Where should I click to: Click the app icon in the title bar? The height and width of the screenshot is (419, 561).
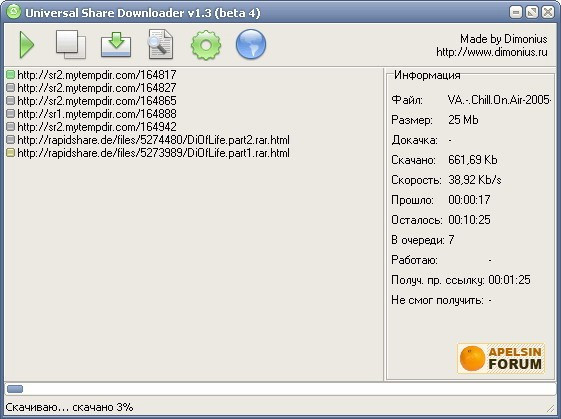[14, 13]
